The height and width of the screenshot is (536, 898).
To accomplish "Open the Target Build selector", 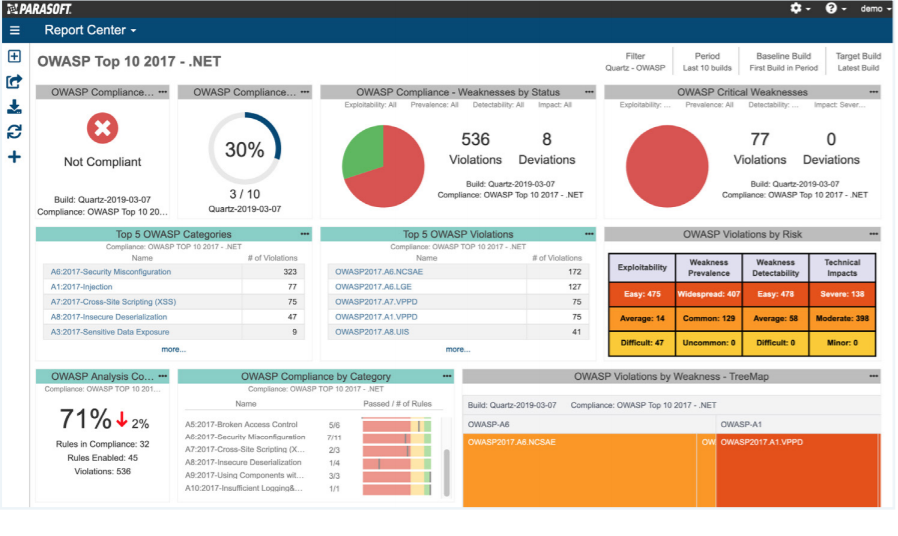I will (x=858, y=62).
